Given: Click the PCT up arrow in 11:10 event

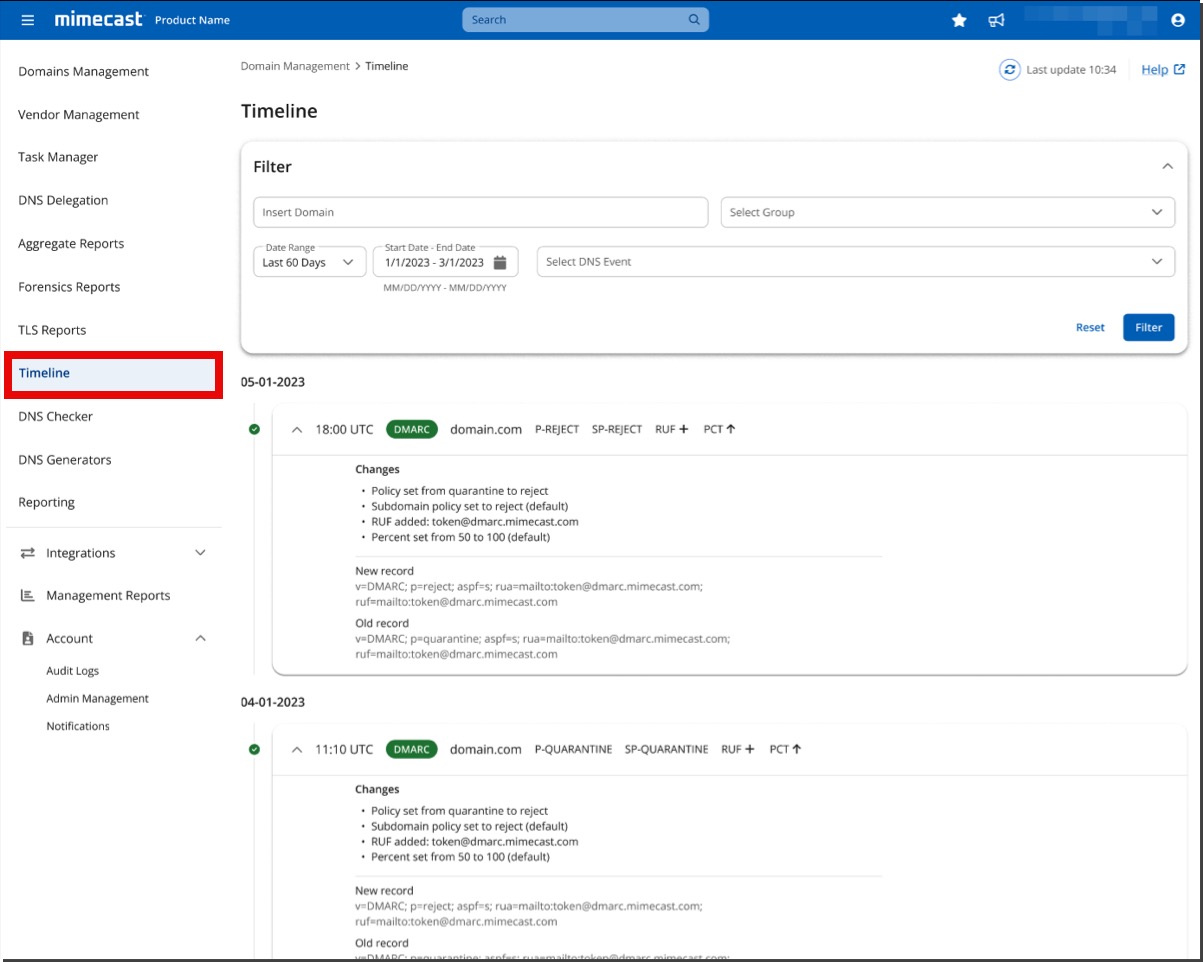Looking at the screenshot, I should pyautogui.click(x=797, y=749).
